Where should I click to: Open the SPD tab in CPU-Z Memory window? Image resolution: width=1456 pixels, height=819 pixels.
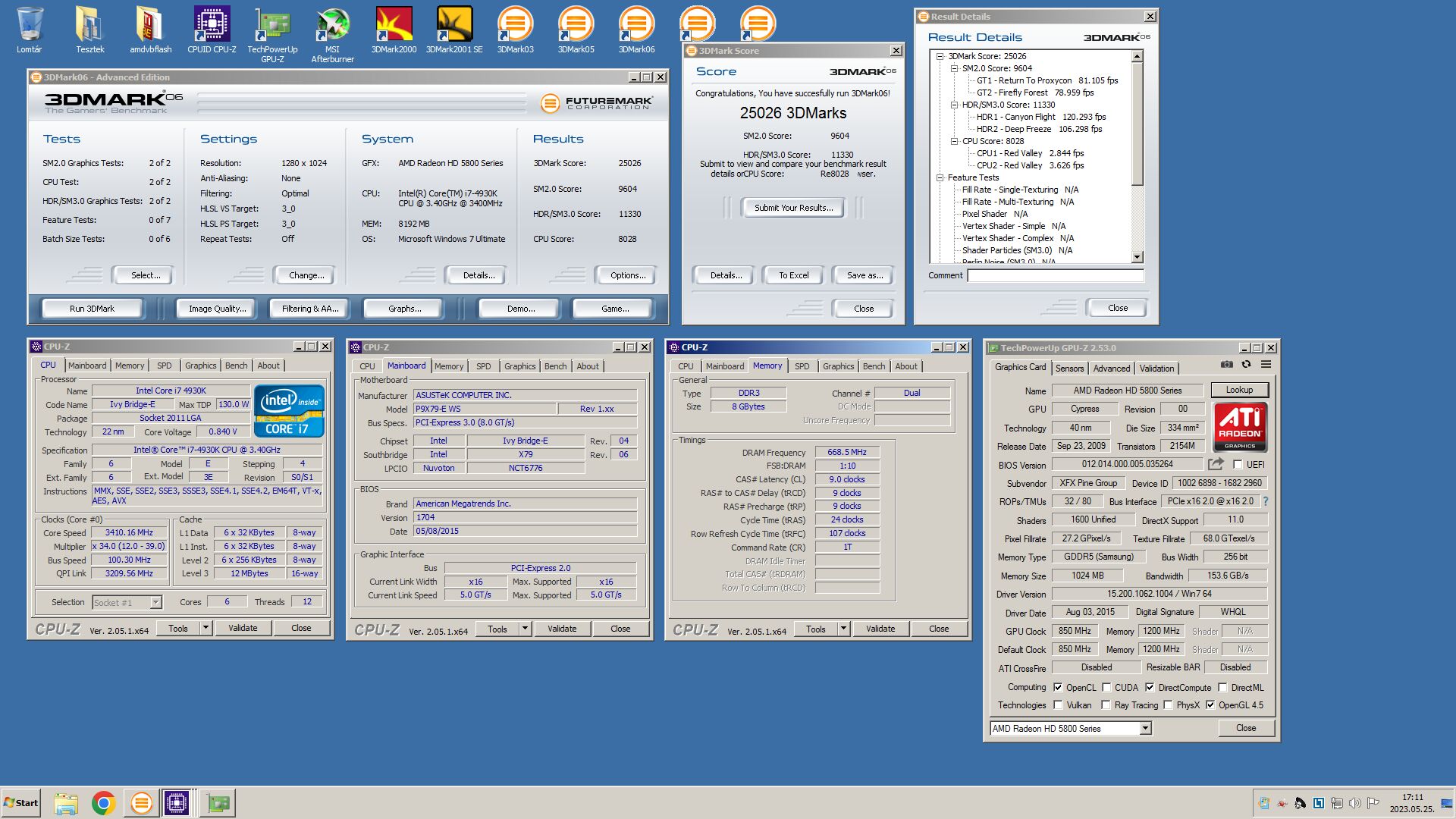(802, 366)
